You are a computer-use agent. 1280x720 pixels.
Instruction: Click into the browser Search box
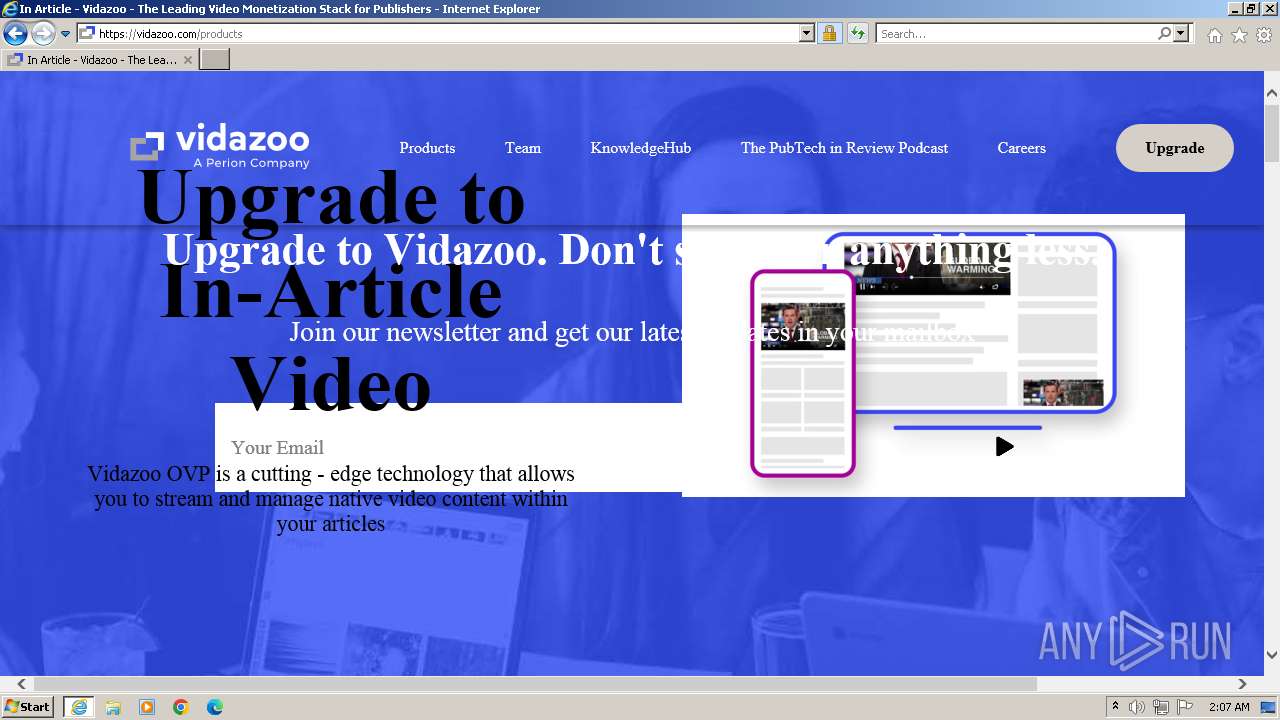coord(1016,34)
